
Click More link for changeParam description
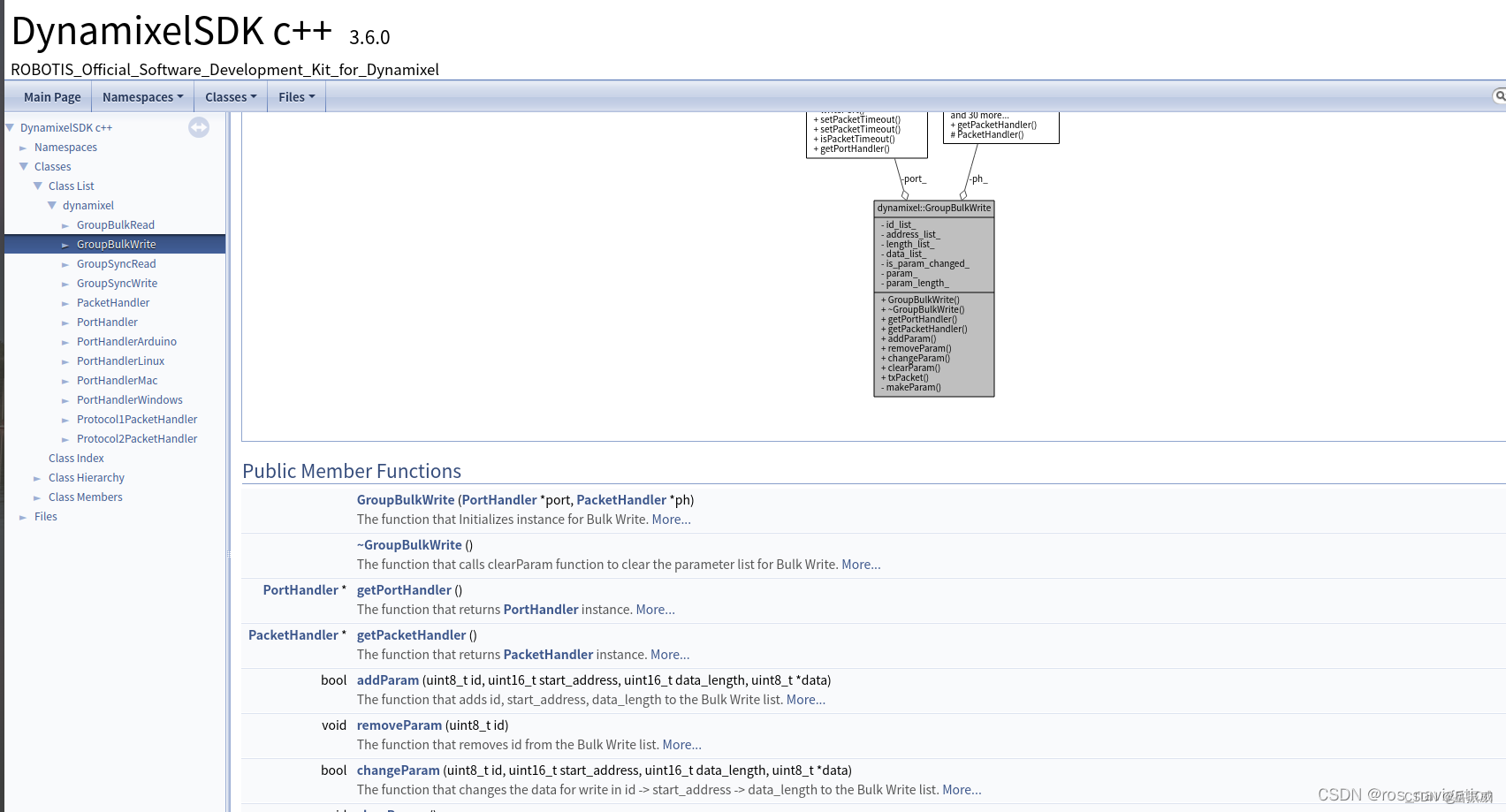coord(962,790)
